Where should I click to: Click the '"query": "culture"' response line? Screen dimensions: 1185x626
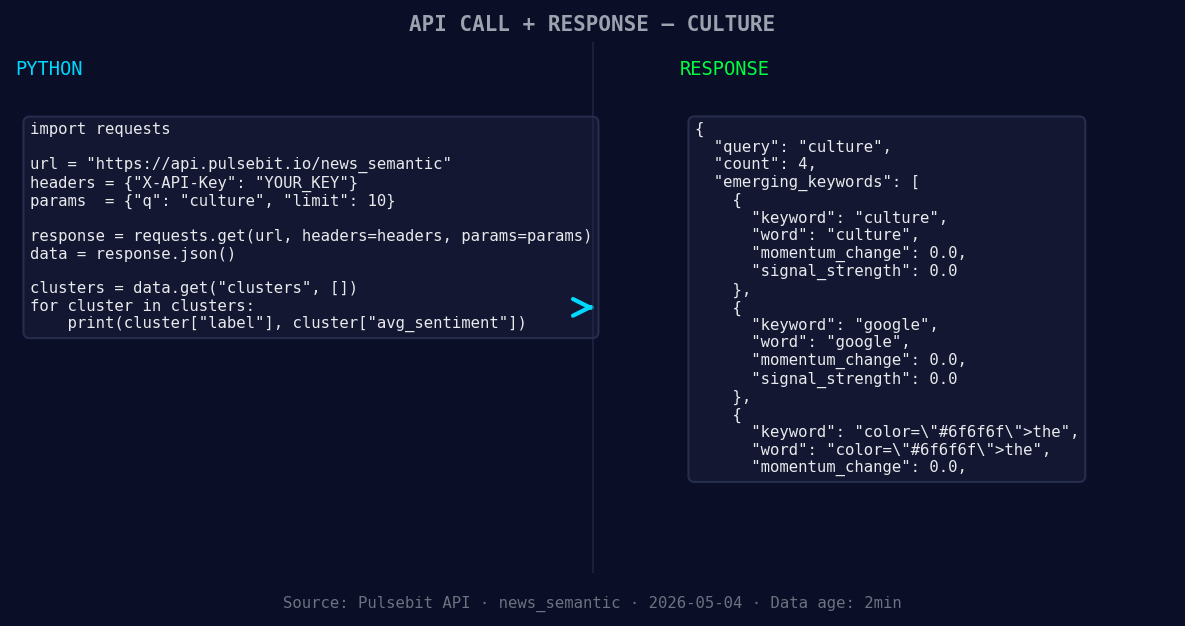click(x=803, y=147)
